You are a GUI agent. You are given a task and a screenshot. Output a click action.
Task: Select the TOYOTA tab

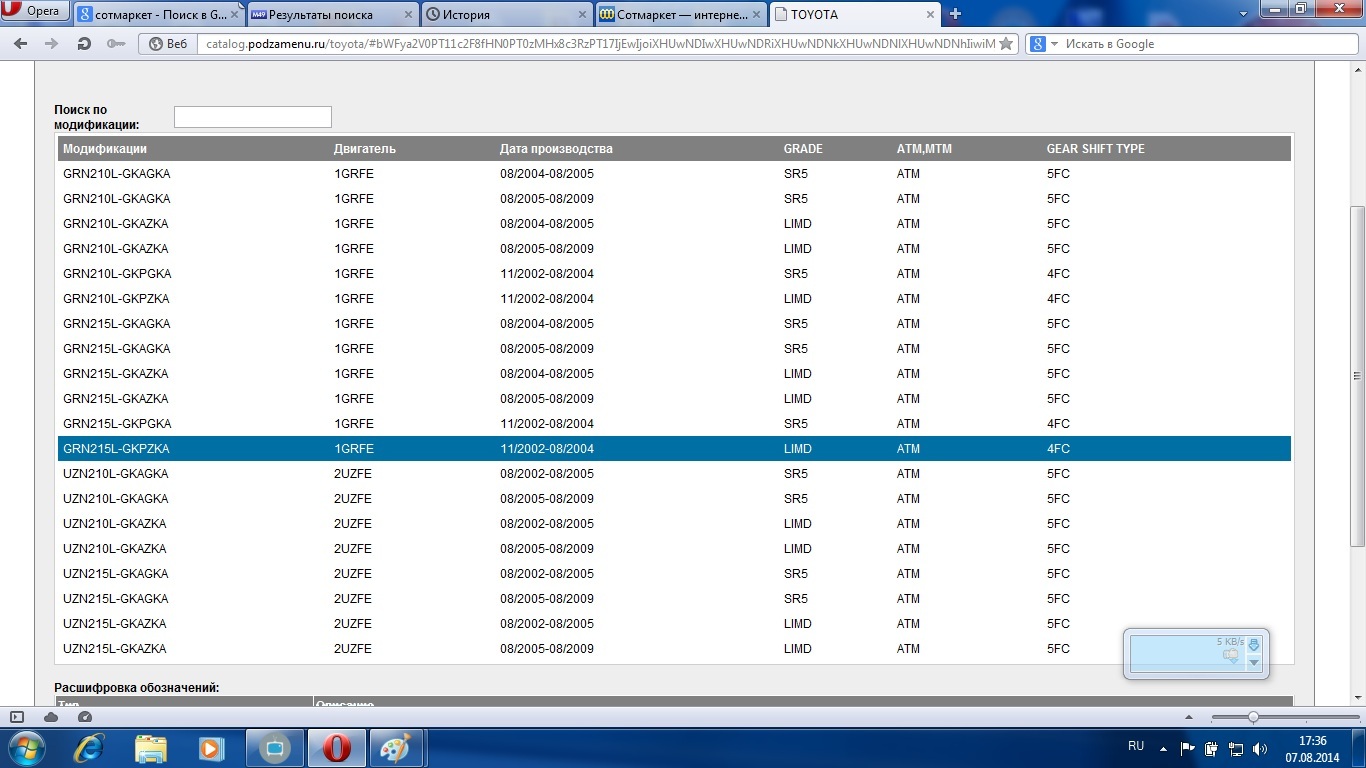853,14
